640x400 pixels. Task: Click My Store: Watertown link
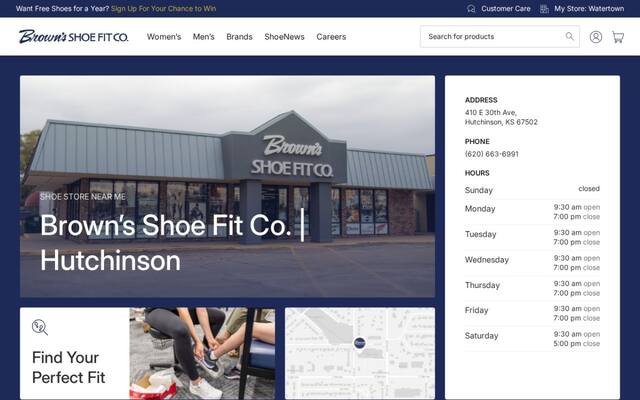click(589, 9)
